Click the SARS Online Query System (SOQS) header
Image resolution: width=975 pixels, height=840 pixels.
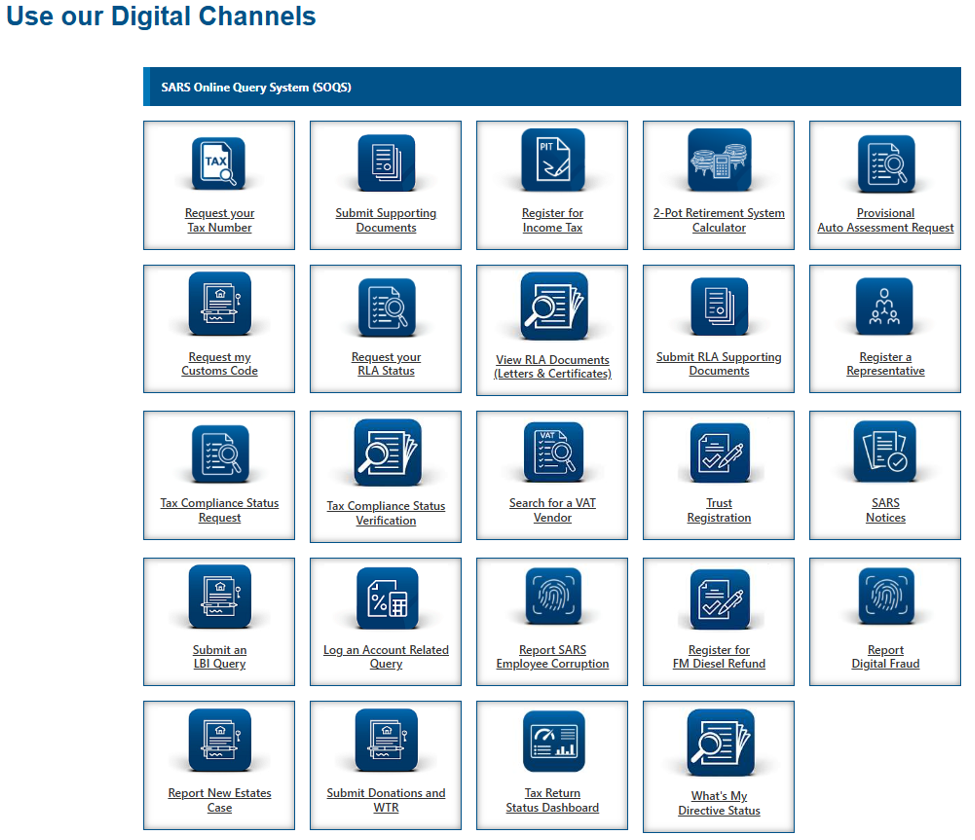tap(552, 86)
